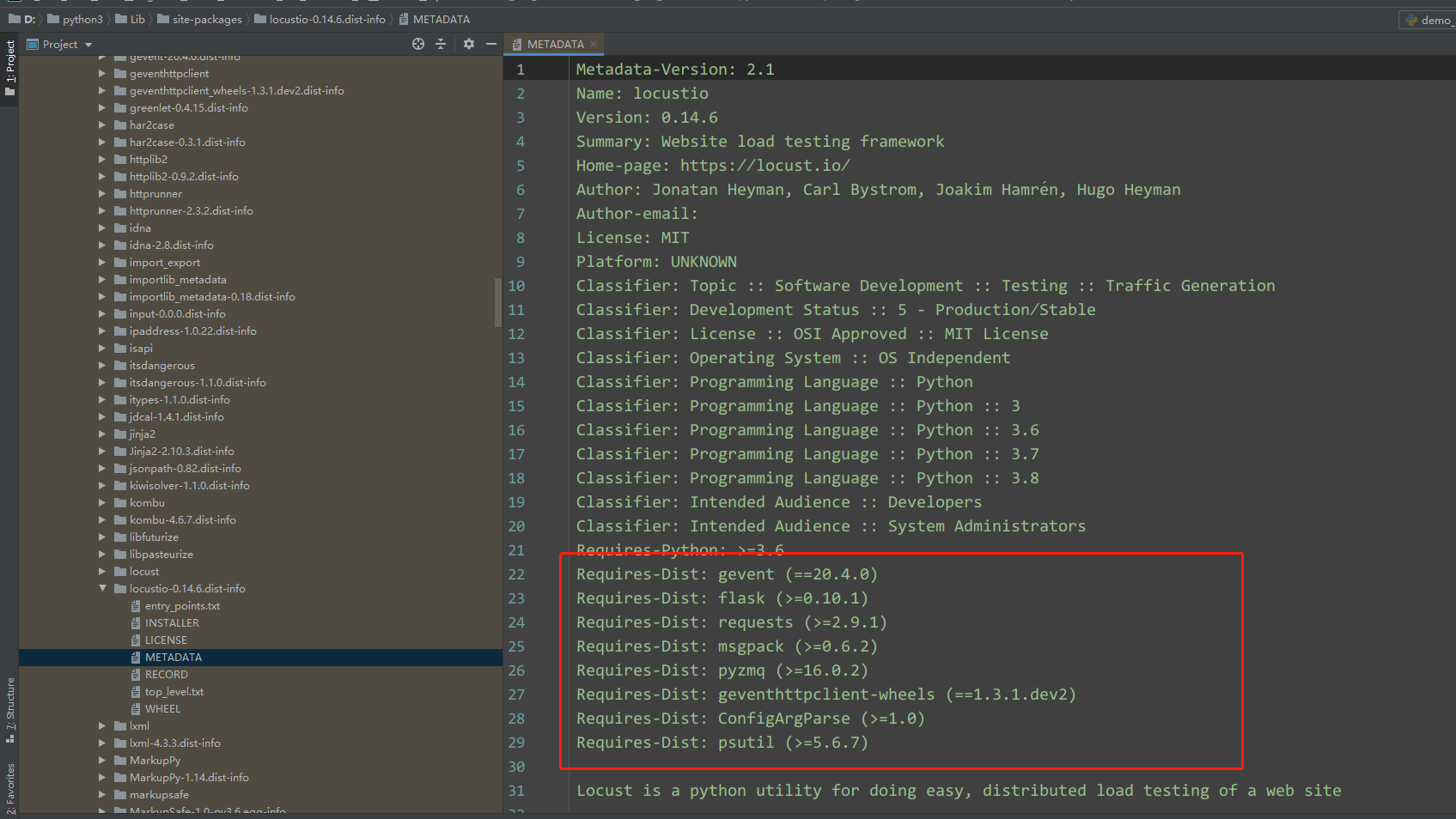Click the httplib2 folder icon
This screenshot has height=819, width=1456.
pyautogui.click(x=120, y=159)
